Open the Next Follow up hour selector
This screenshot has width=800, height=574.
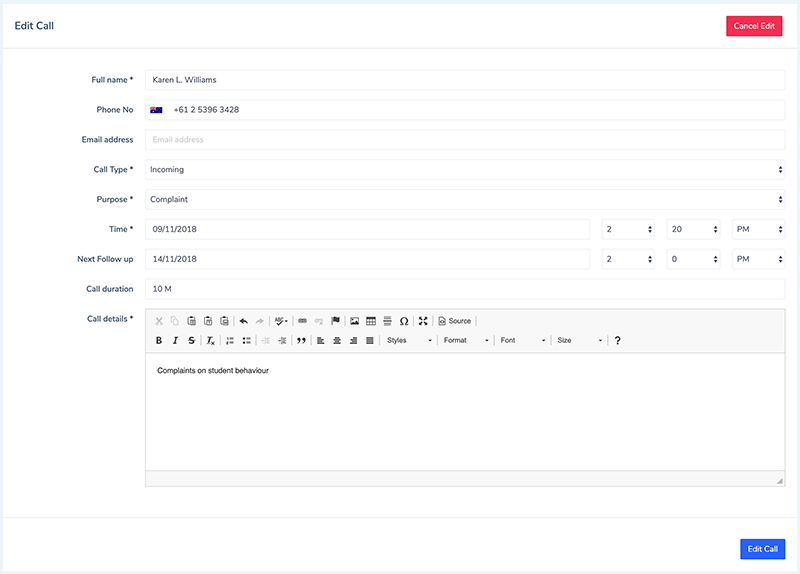point(628,259)
